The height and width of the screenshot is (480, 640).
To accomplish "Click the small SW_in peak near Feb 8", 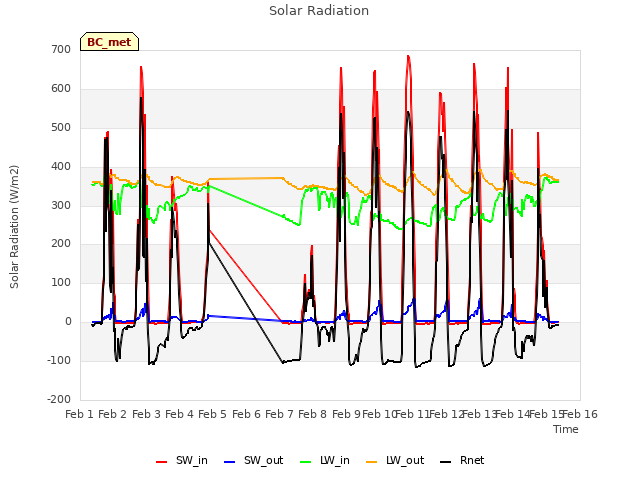I will (x=312, y=246).
